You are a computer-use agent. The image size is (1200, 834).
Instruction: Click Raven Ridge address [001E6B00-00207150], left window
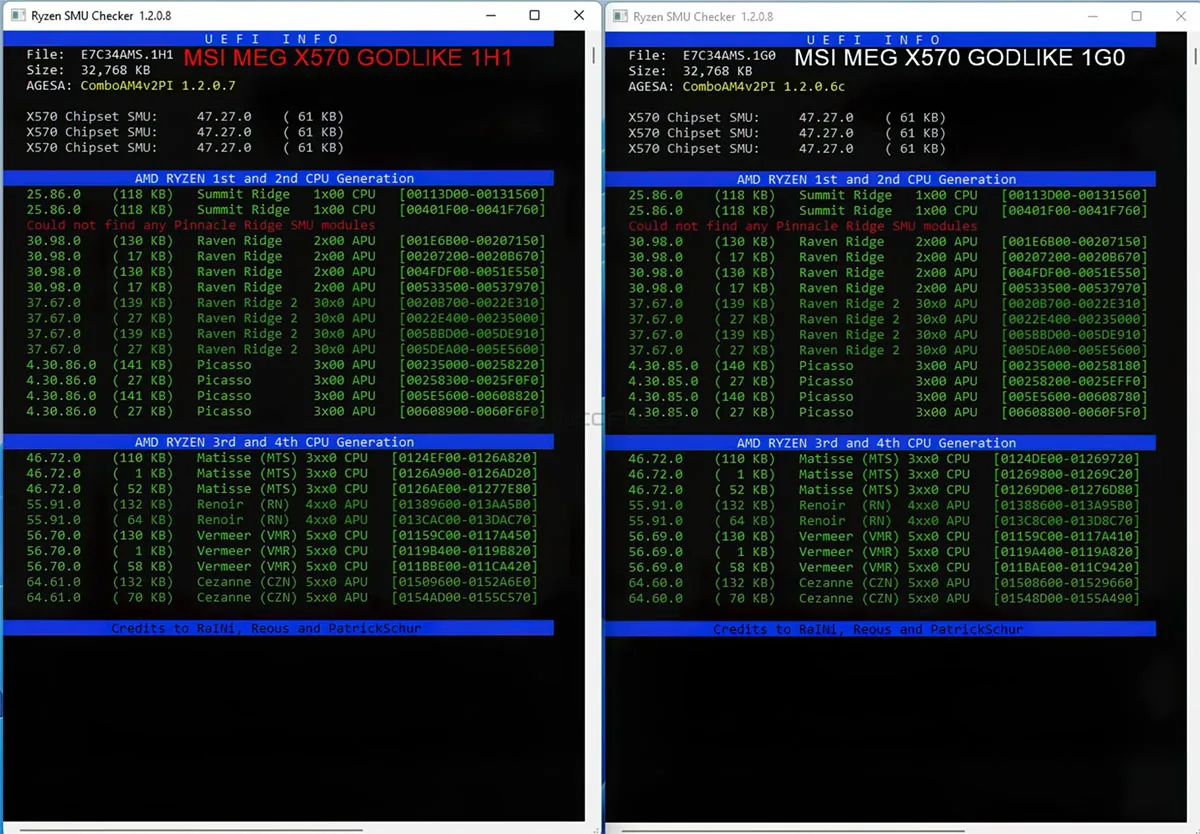click(472, 241)
